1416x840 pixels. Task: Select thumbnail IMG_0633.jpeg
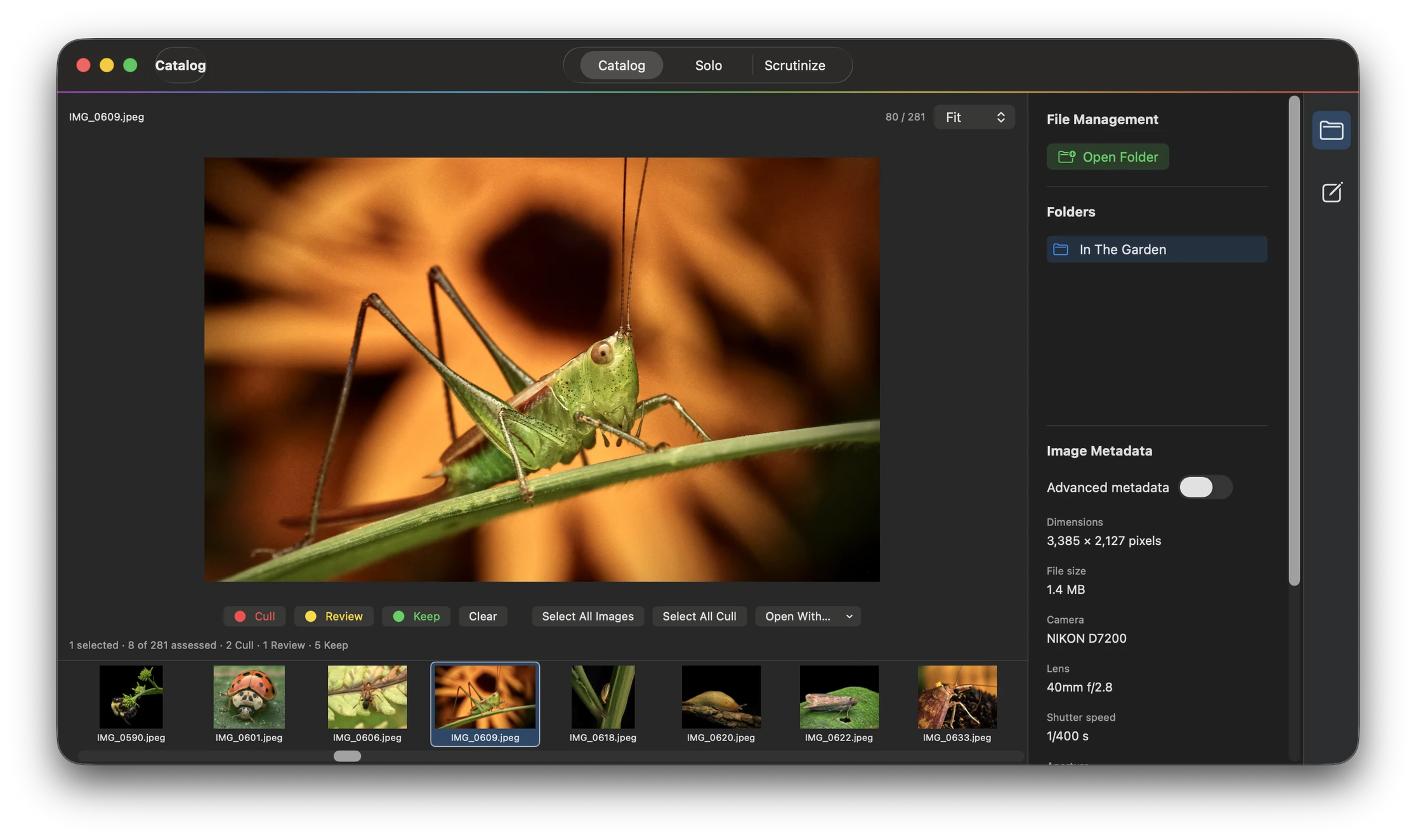coord(957,704)
